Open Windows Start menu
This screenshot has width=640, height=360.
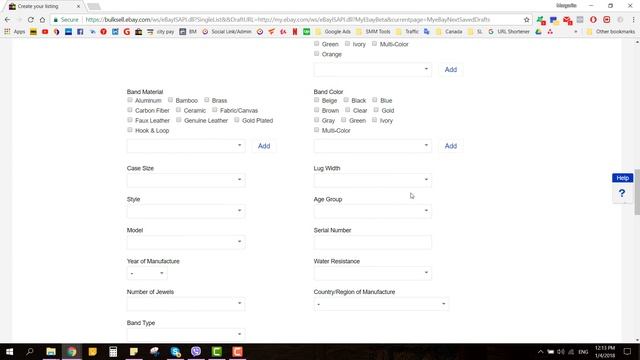[x=9, y=351]
